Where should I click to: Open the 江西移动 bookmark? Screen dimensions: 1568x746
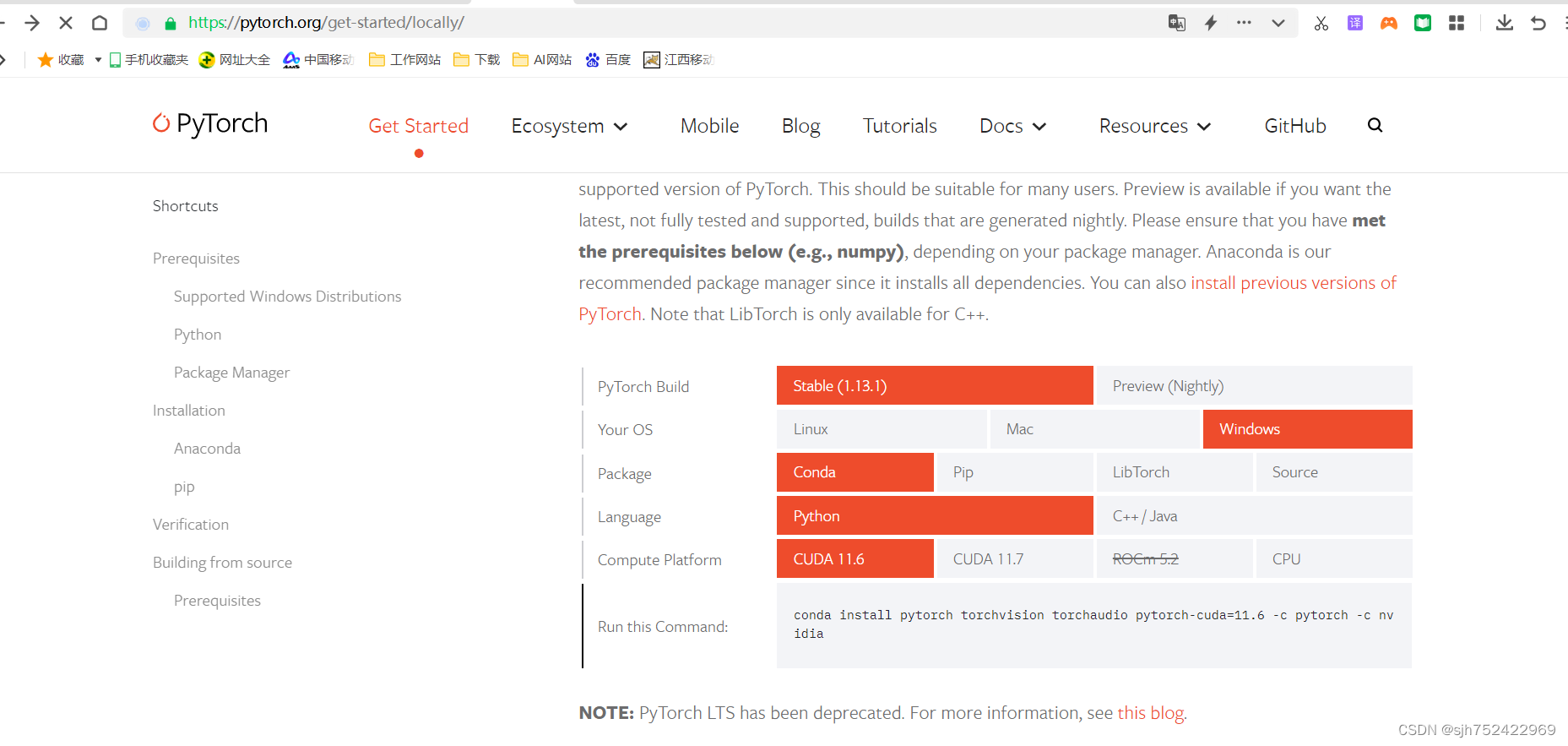coord(679,59)
